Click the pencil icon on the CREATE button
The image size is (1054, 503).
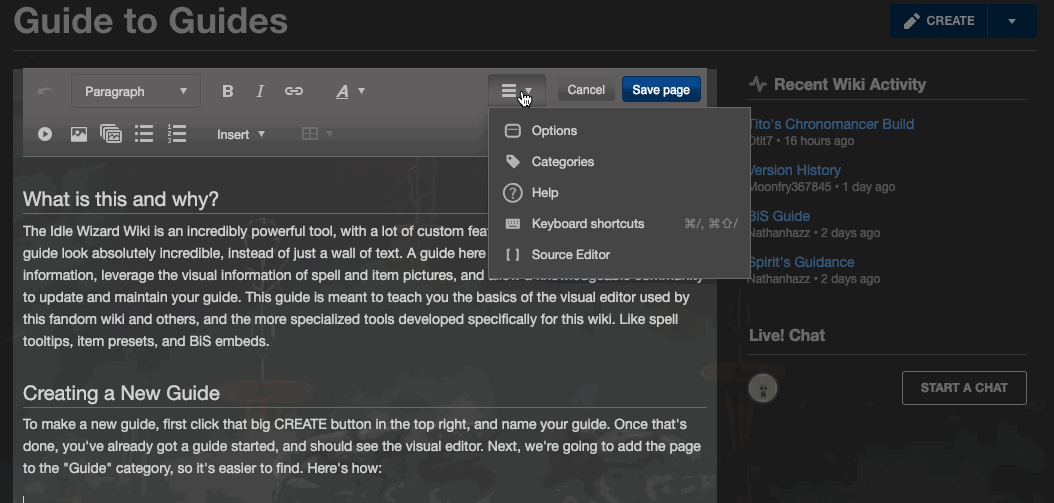(x=911, y=21)
